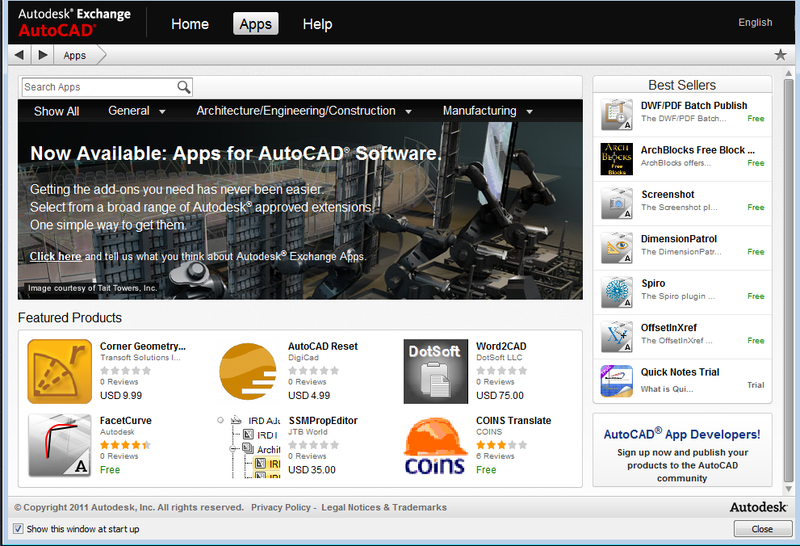
Task: Click the favorites star icon
Action: [780, 55]
